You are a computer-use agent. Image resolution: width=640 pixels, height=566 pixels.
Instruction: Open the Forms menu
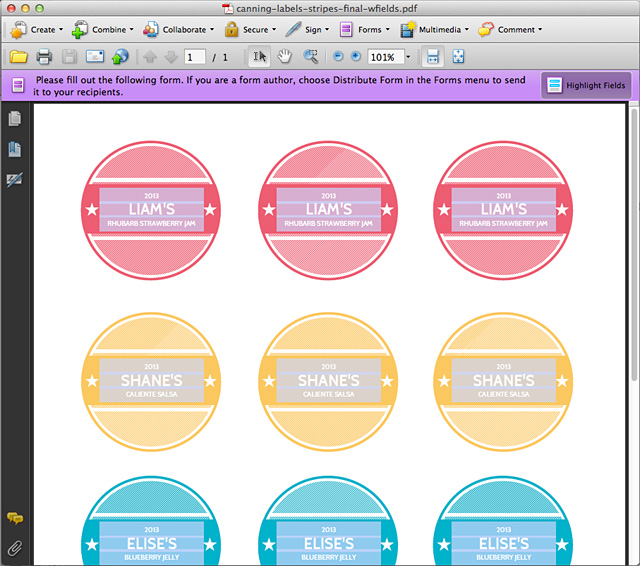coord(364,30)
